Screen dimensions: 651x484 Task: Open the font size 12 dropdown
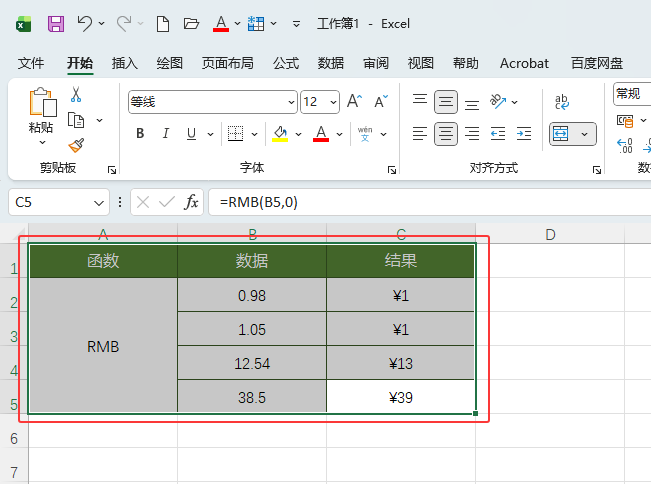(x=333, y=102)
